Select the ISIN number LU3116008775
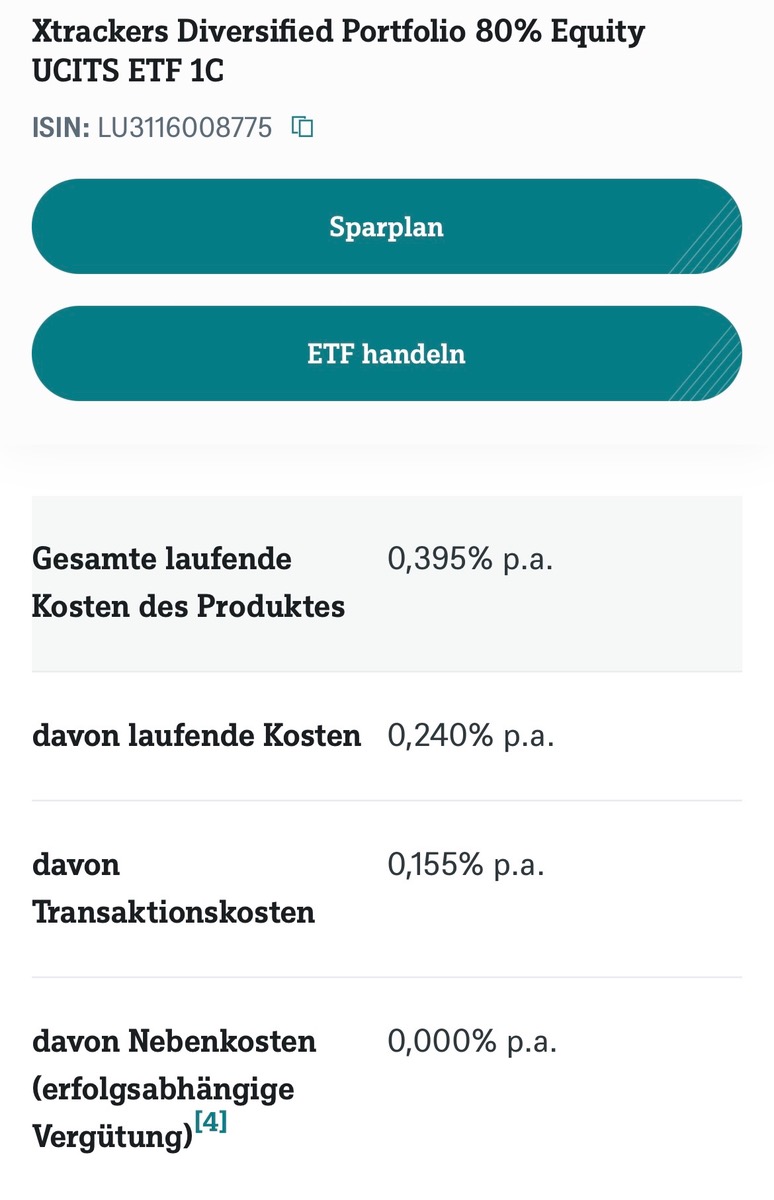The image size is (774, 1200). pos(185,128)
